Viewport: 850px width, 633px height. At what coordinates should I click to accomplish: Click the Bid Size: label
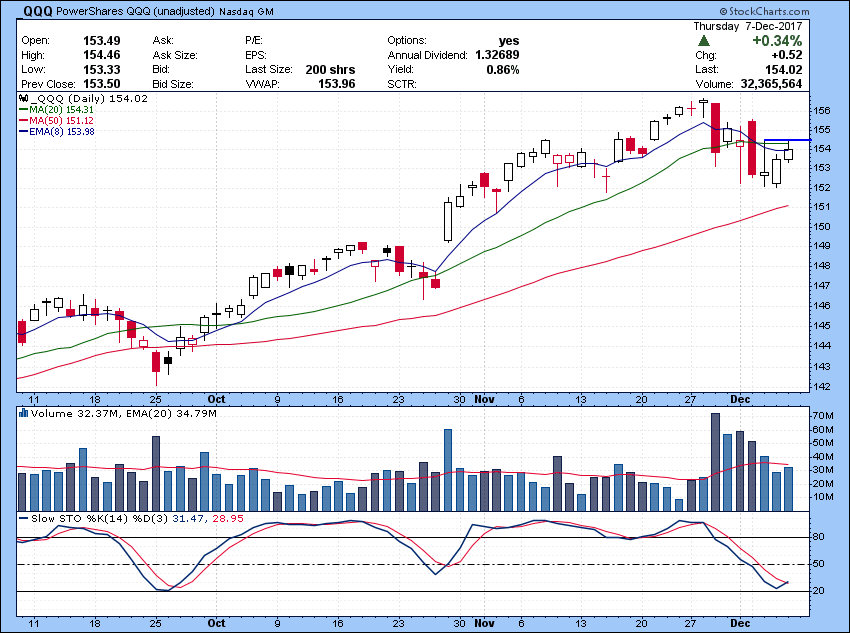172,84
